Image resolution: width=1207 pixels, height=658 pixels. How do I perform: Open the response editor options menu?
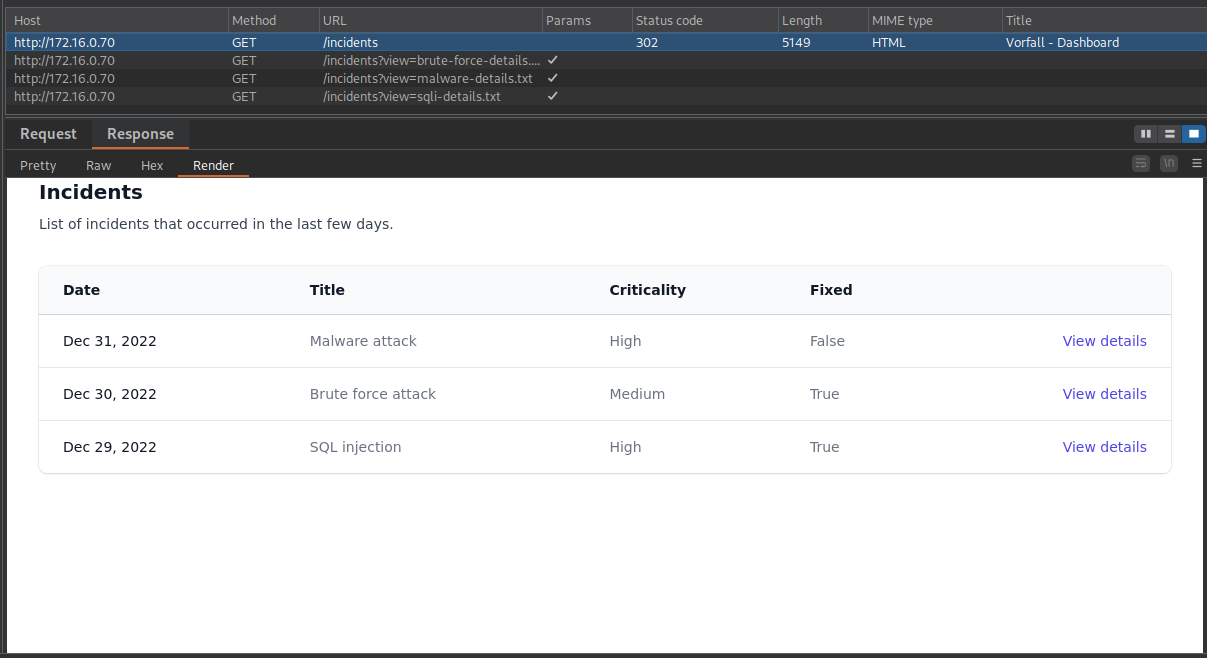pos(1196,163)
